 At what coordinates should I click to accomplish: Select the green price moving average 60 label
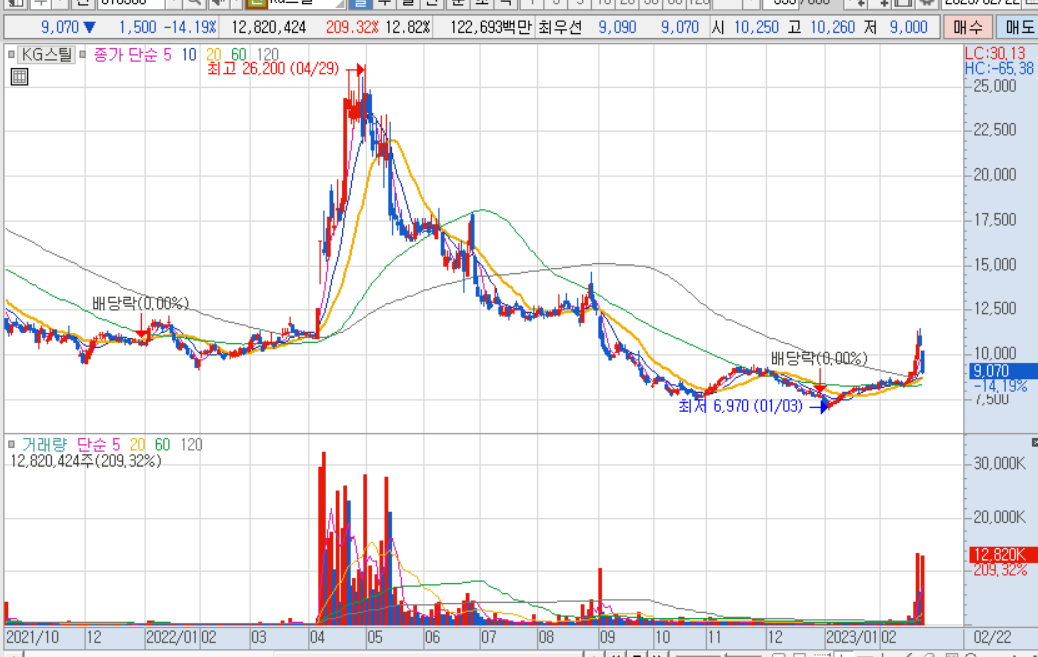point(238,54)
